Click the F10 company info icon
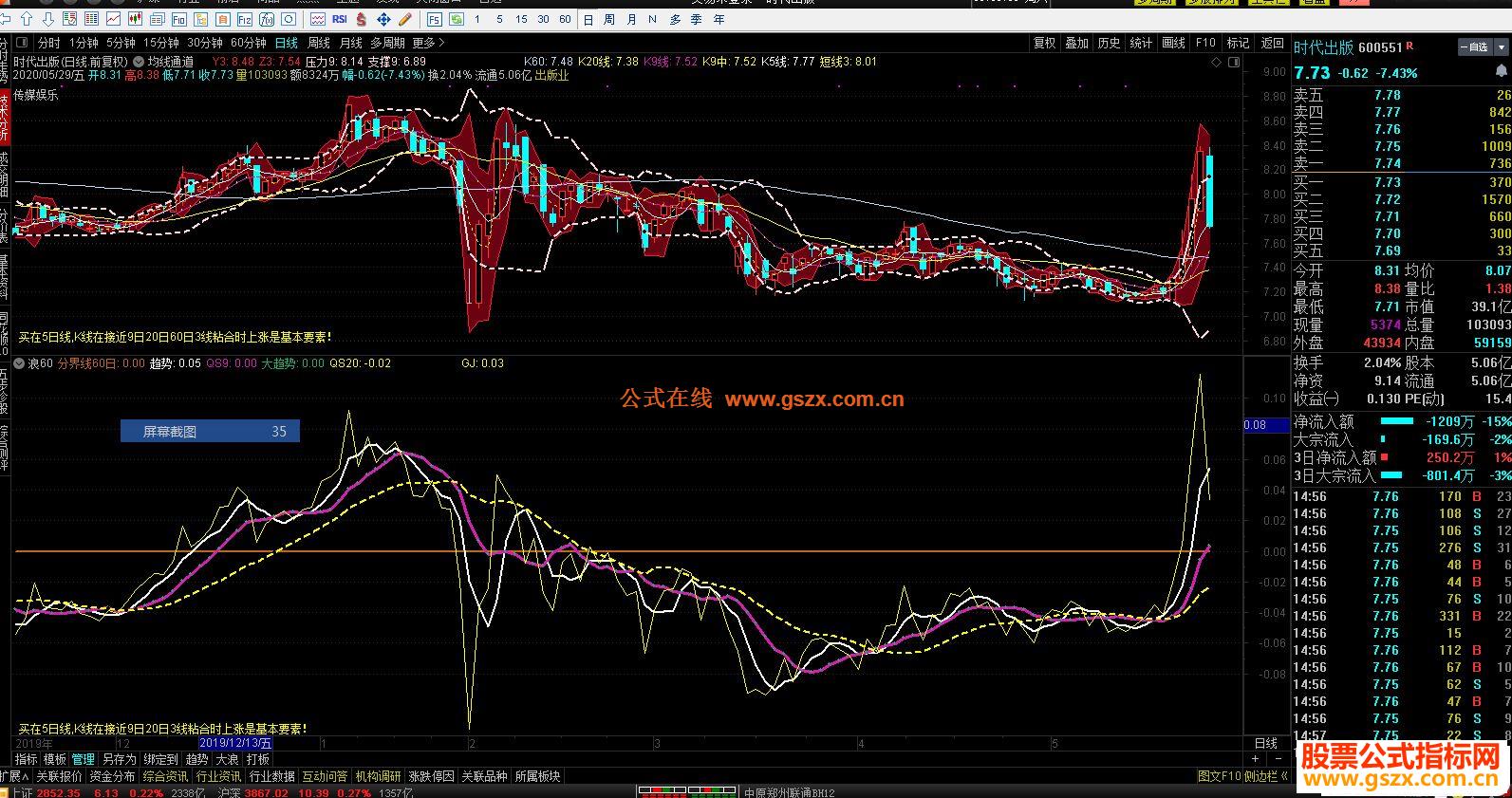 178,19
